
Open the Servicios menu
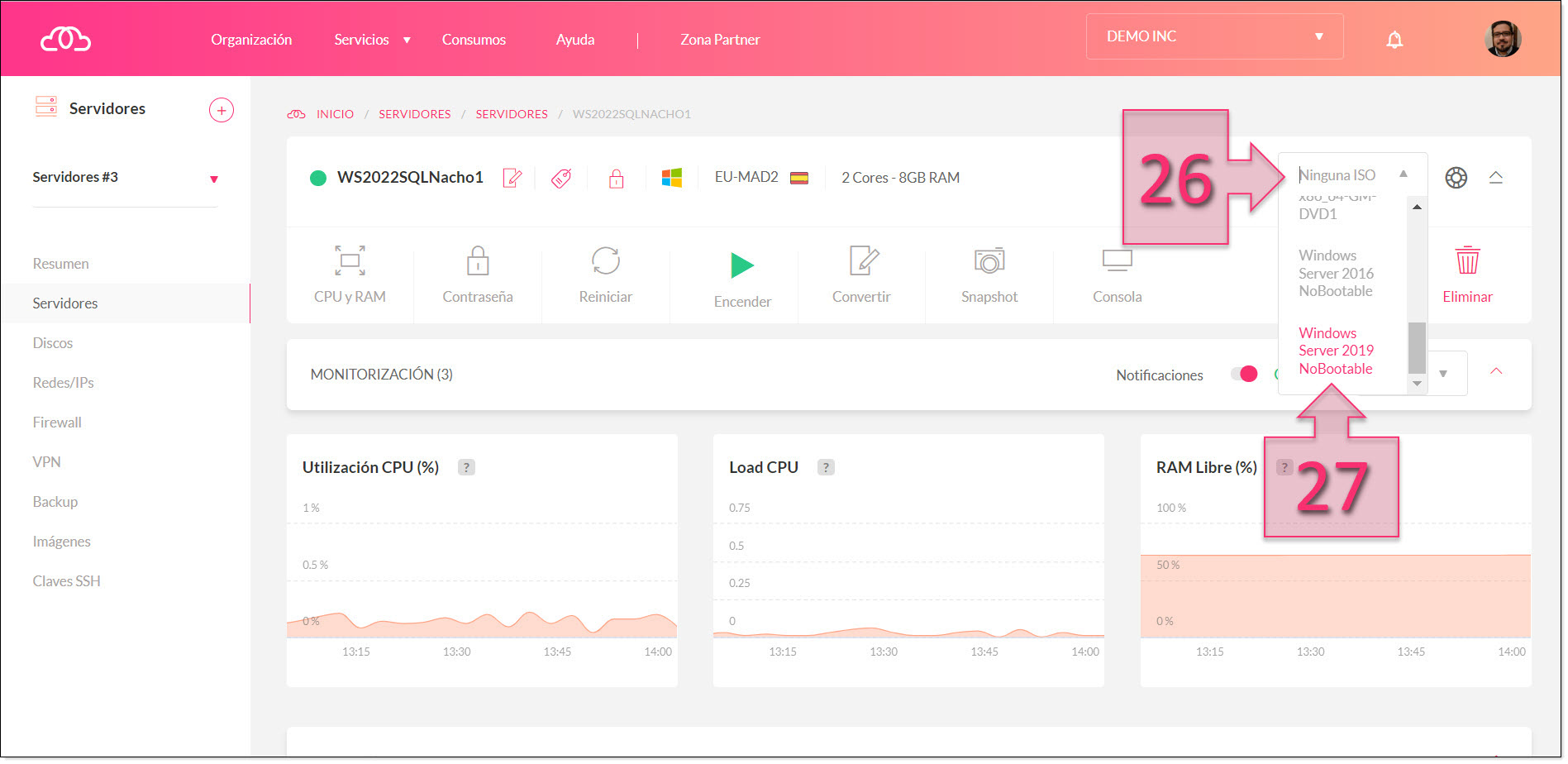(371, 40)
